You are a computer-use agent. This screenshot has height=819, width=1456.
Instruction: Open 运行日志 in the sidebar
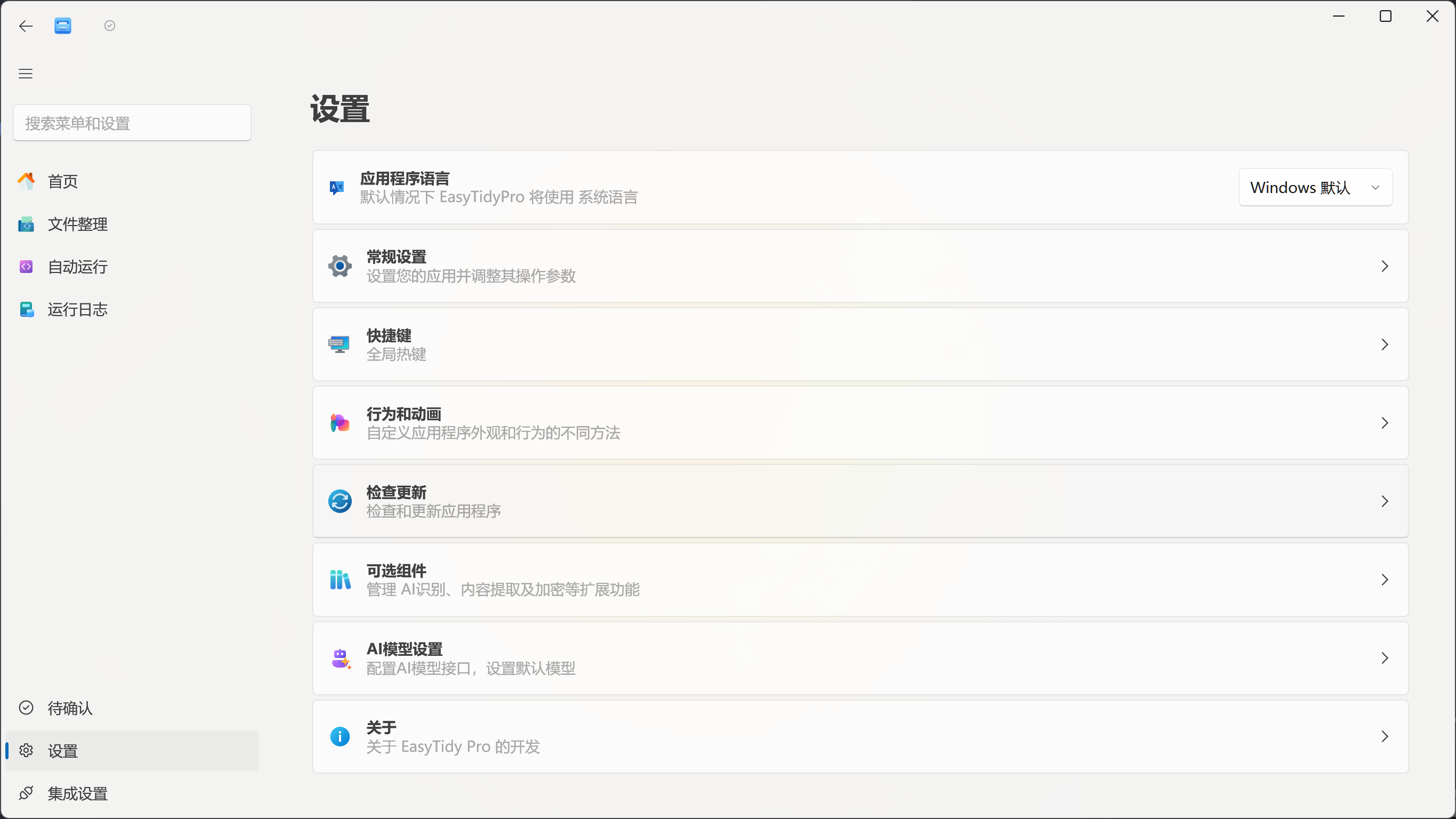132,309
